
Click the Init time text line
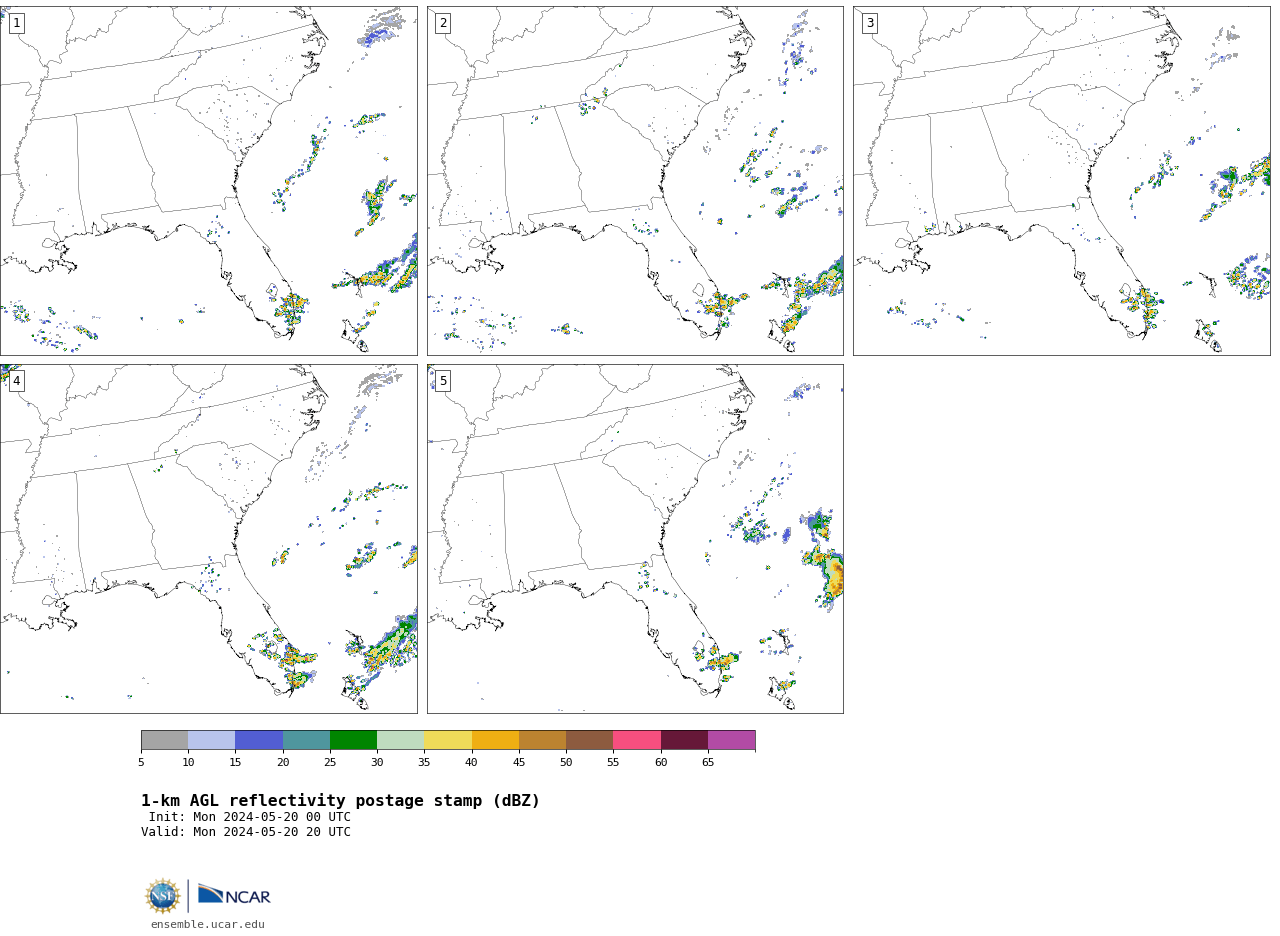pyautogui.click(x=250, y=817)
